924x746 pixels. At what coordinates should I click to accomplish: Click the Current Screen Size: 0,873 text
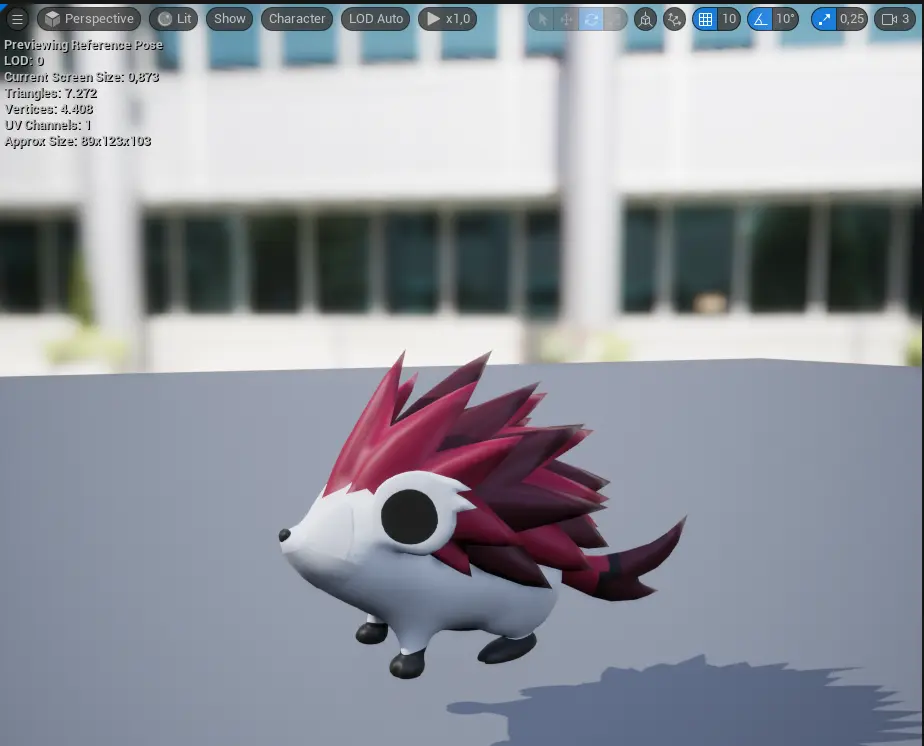click(x=81, y=77)
